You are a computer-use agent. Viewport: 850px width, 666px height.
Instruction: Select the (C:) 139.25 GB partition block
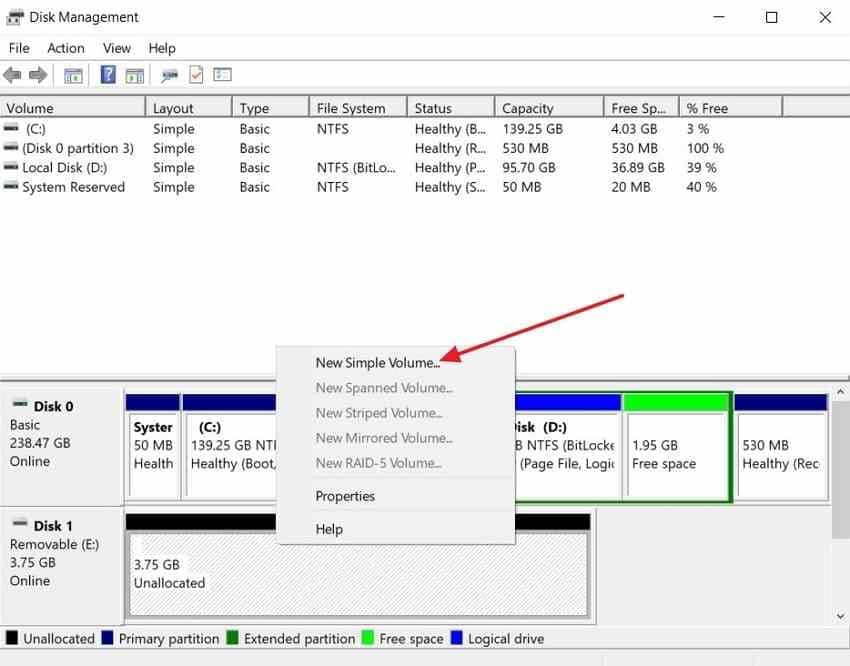(230, 447)
